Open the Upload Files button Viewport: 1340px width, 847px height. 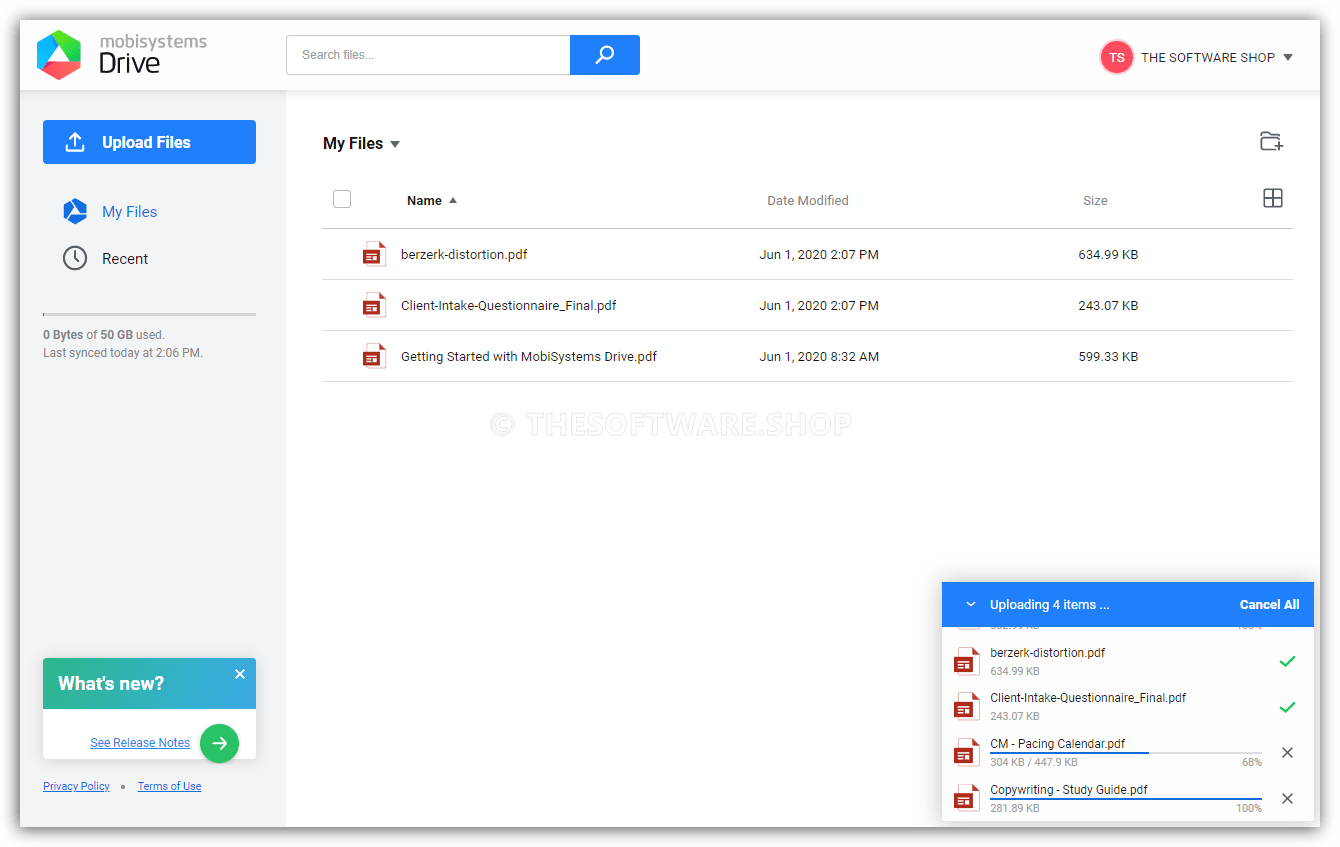pyautogui.click(x=148, y=142)
